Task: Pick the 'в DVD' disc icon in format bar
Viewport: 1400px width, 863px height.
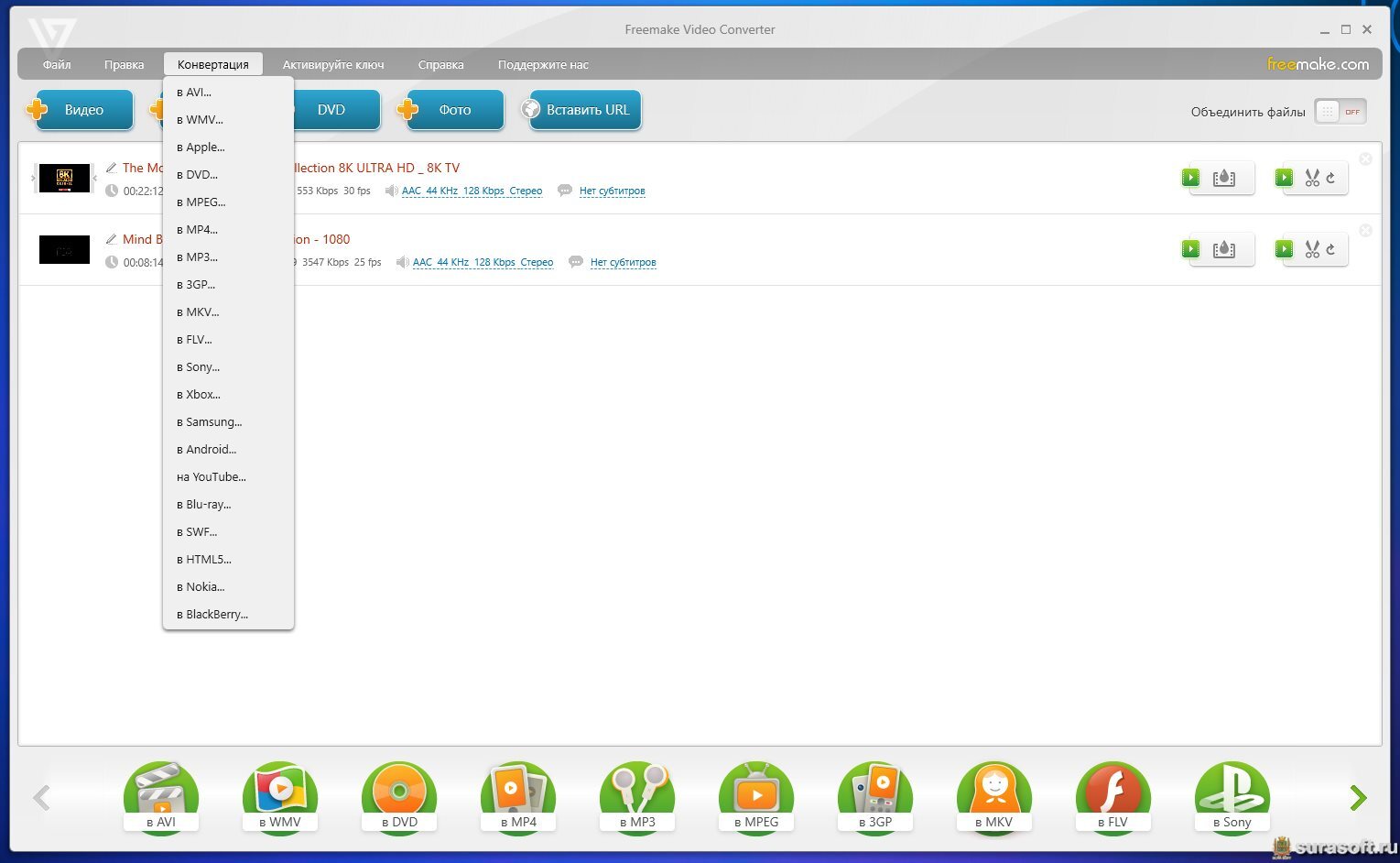Action: click(399, 797)
